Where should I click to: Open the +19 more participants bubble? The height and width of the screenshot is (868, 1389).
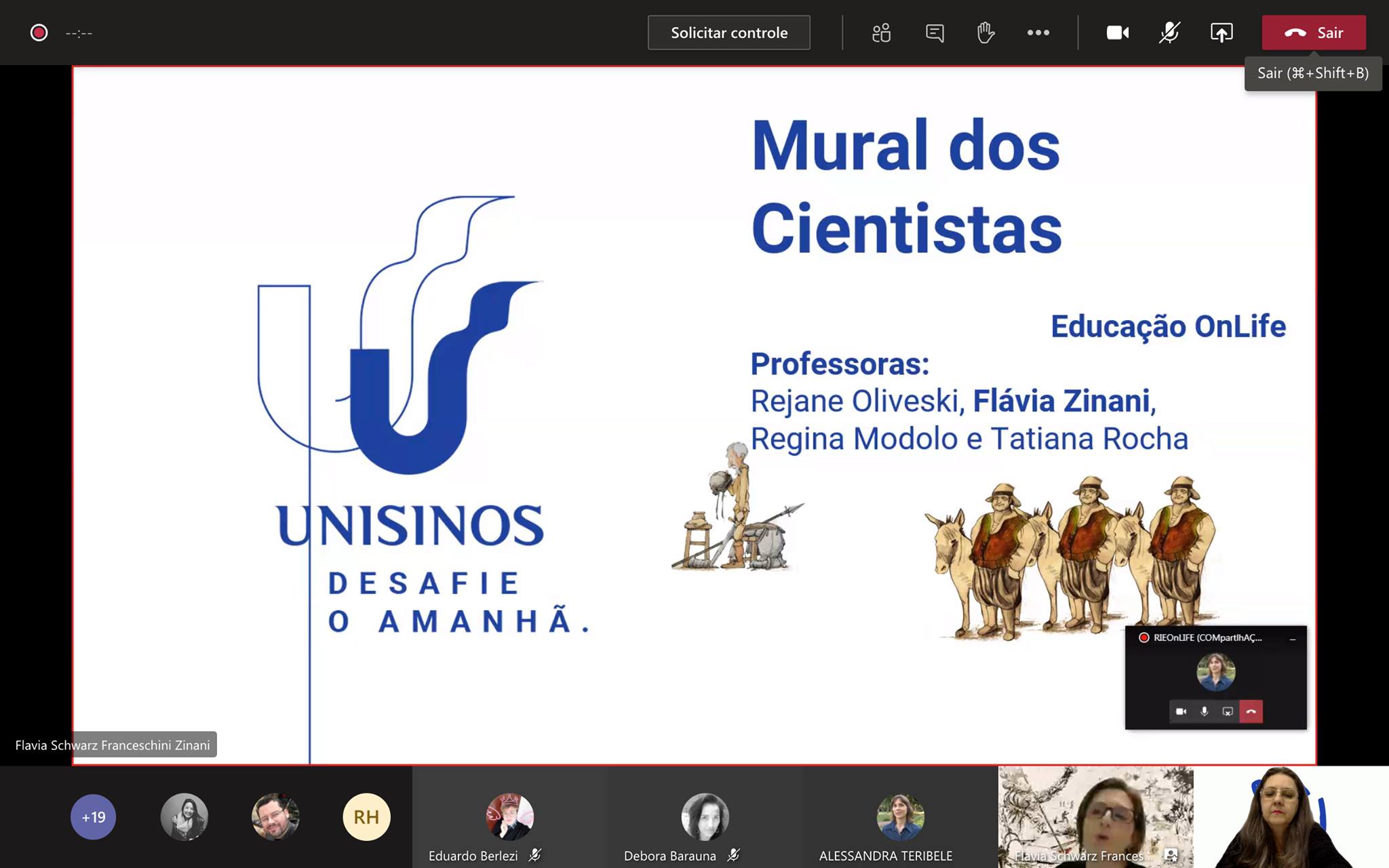pos(93,817)
